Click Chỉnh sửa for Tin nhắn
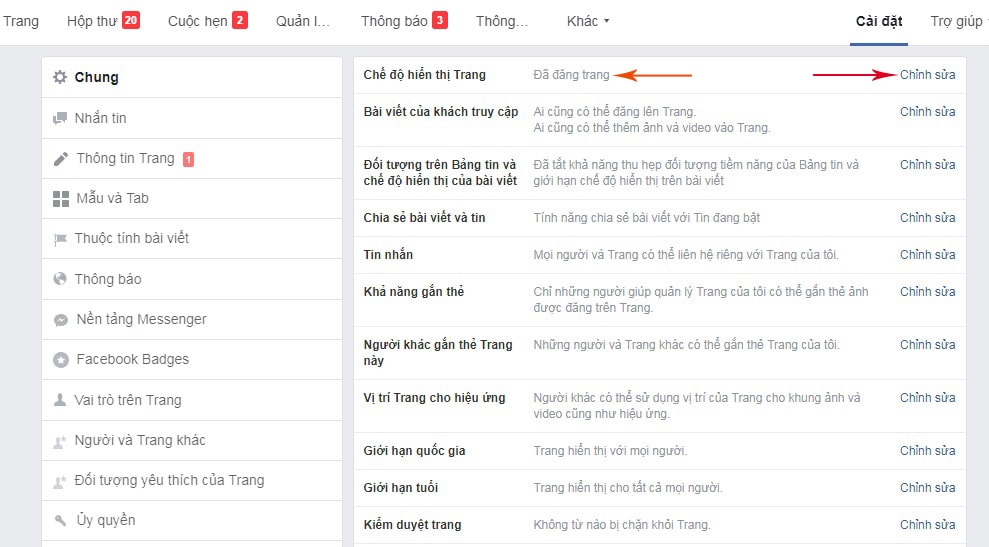 (927, 255)
